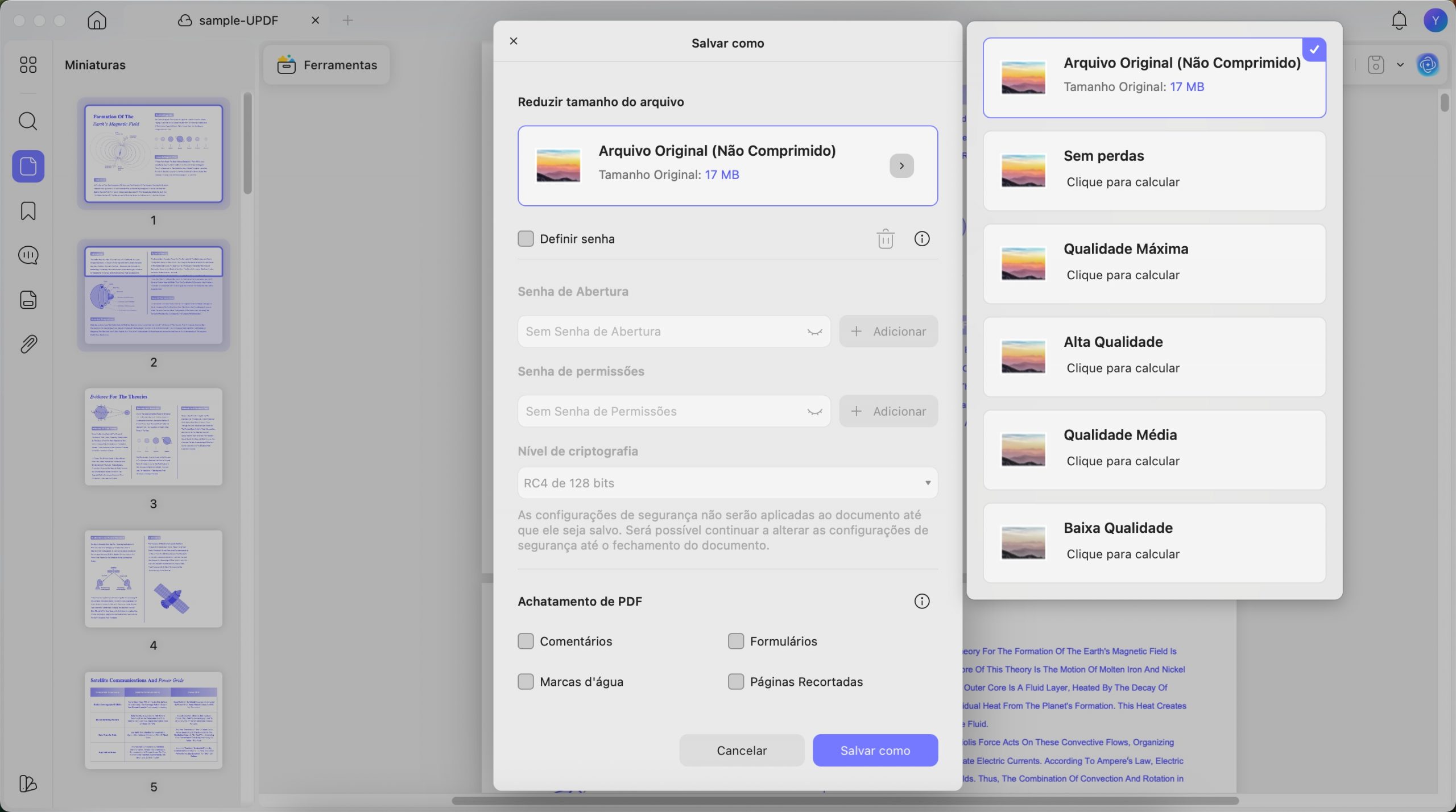Choose the Qualidade Máxima option
Screen dimensions: 1456x812
tap(1154, 264)
